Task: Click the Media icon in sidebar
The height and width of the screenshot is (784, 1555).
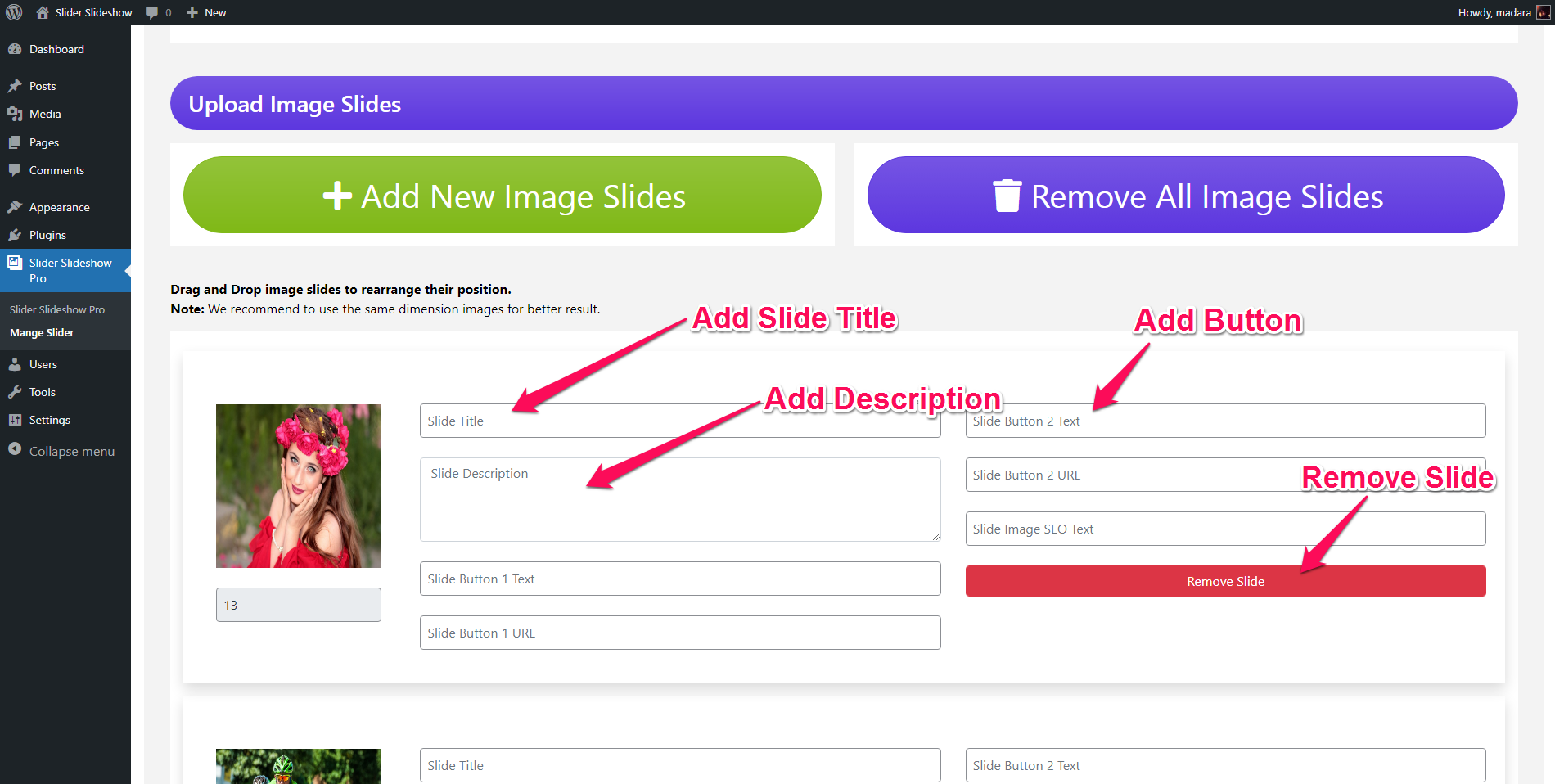Action: (x=15, y=114)
